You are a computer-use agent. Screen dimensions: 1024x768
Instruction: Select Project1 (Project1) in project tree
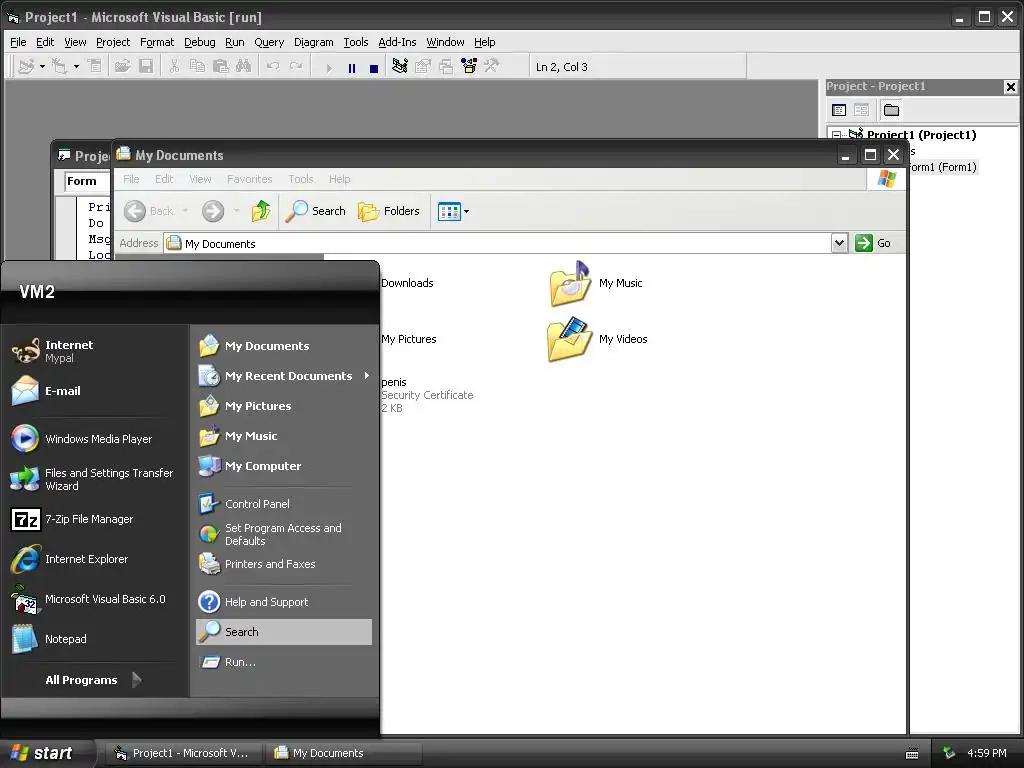[x=921, y=135]
